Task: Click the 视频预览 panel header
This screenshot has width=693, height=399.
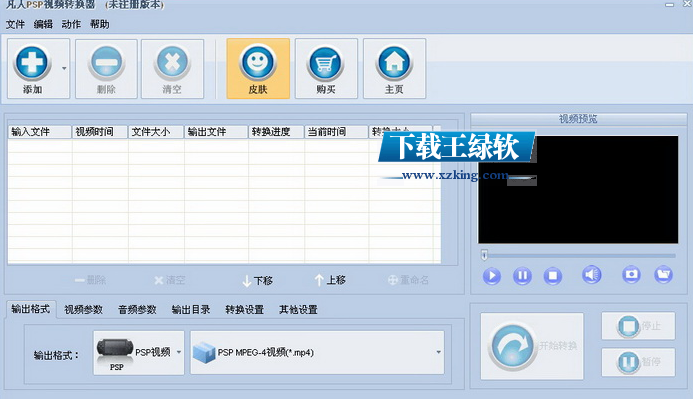Action: 579,119
